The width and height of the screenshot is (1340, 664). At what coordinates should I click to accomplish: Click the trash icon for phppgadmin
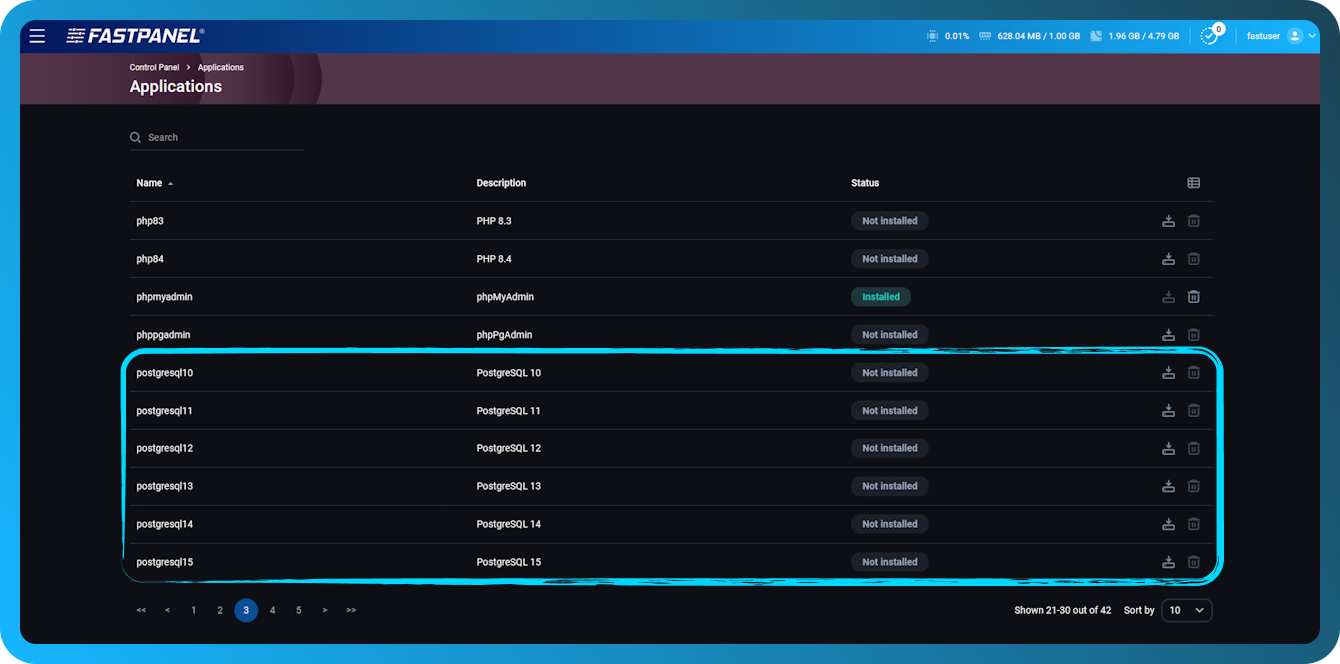(1193, 334)
